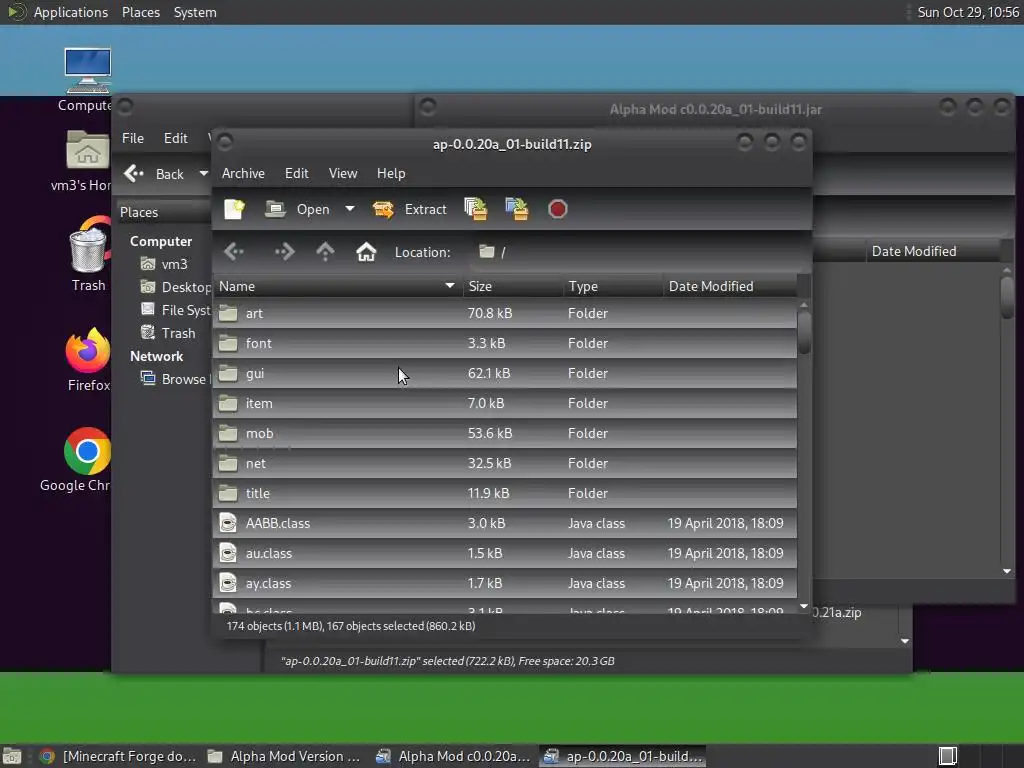Select the title folder row
The height and width of the screenshot is (768, 1024).
pyautogui.click(x=505, y=494)
